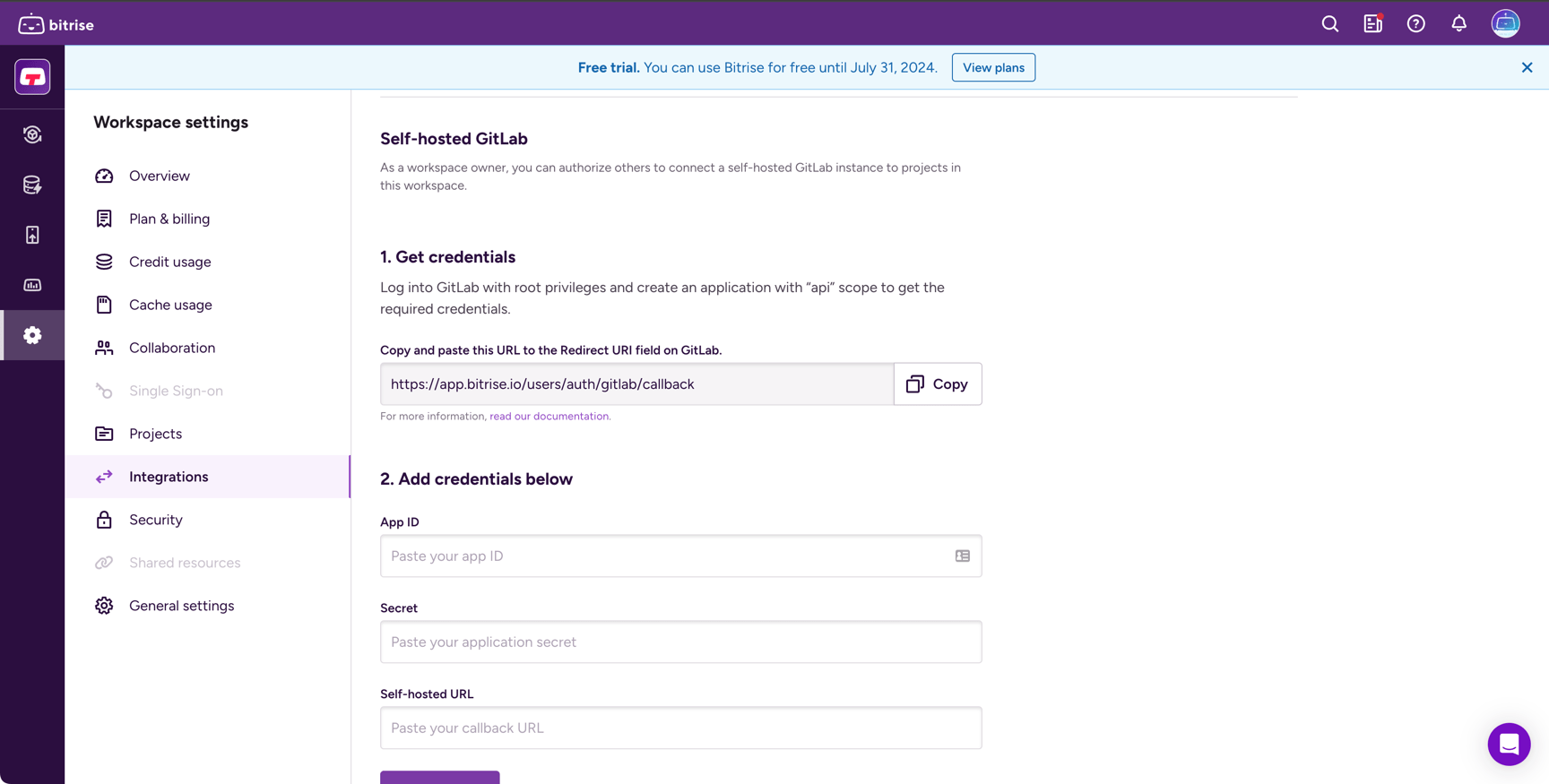Click the Overview gauge icon

click(x=104, y=176)
